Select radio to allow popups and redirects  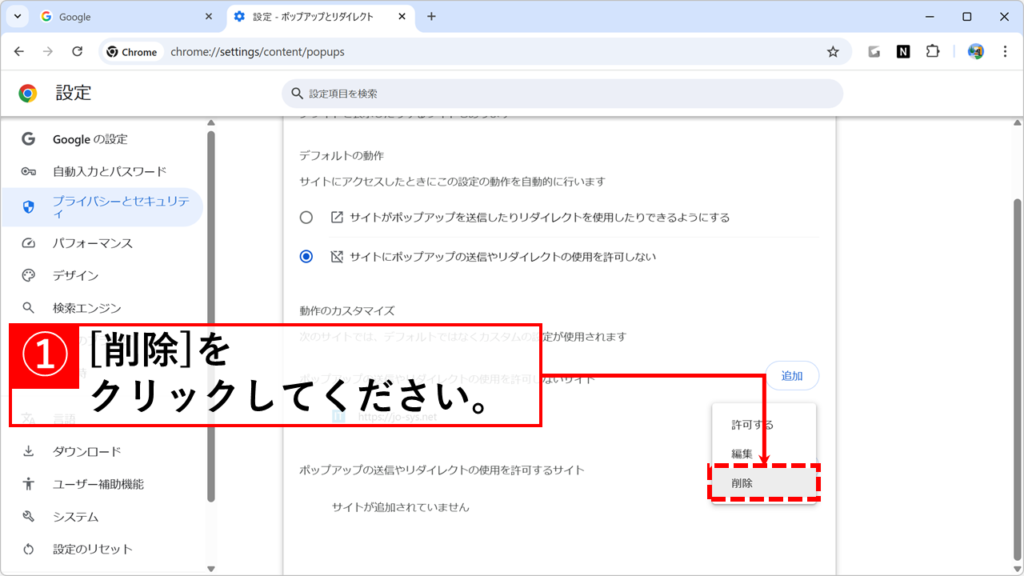click(x=306, y=217)
